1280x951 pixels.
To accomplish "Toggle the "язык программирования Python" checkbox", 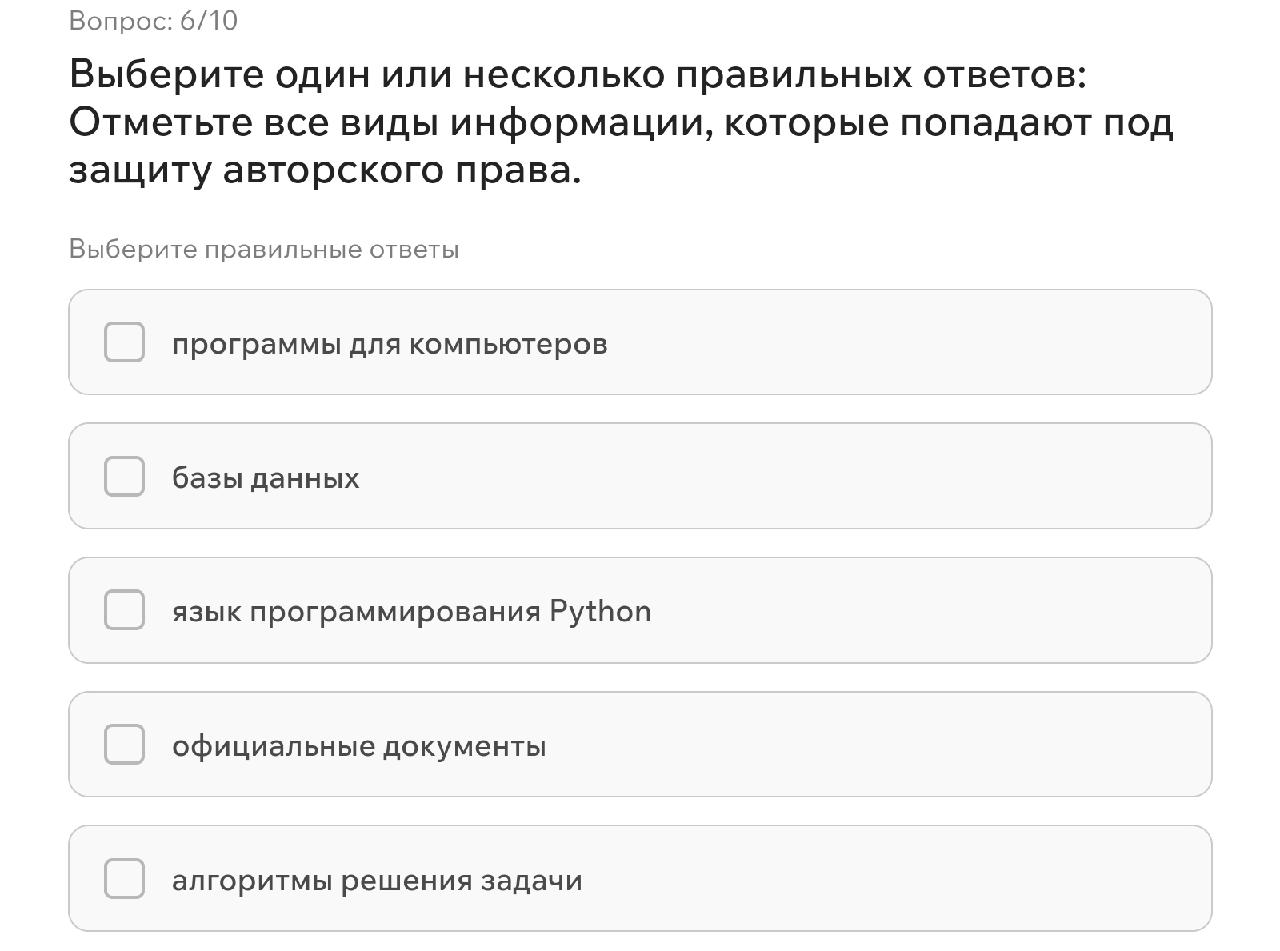I will [x=124, y=610].
